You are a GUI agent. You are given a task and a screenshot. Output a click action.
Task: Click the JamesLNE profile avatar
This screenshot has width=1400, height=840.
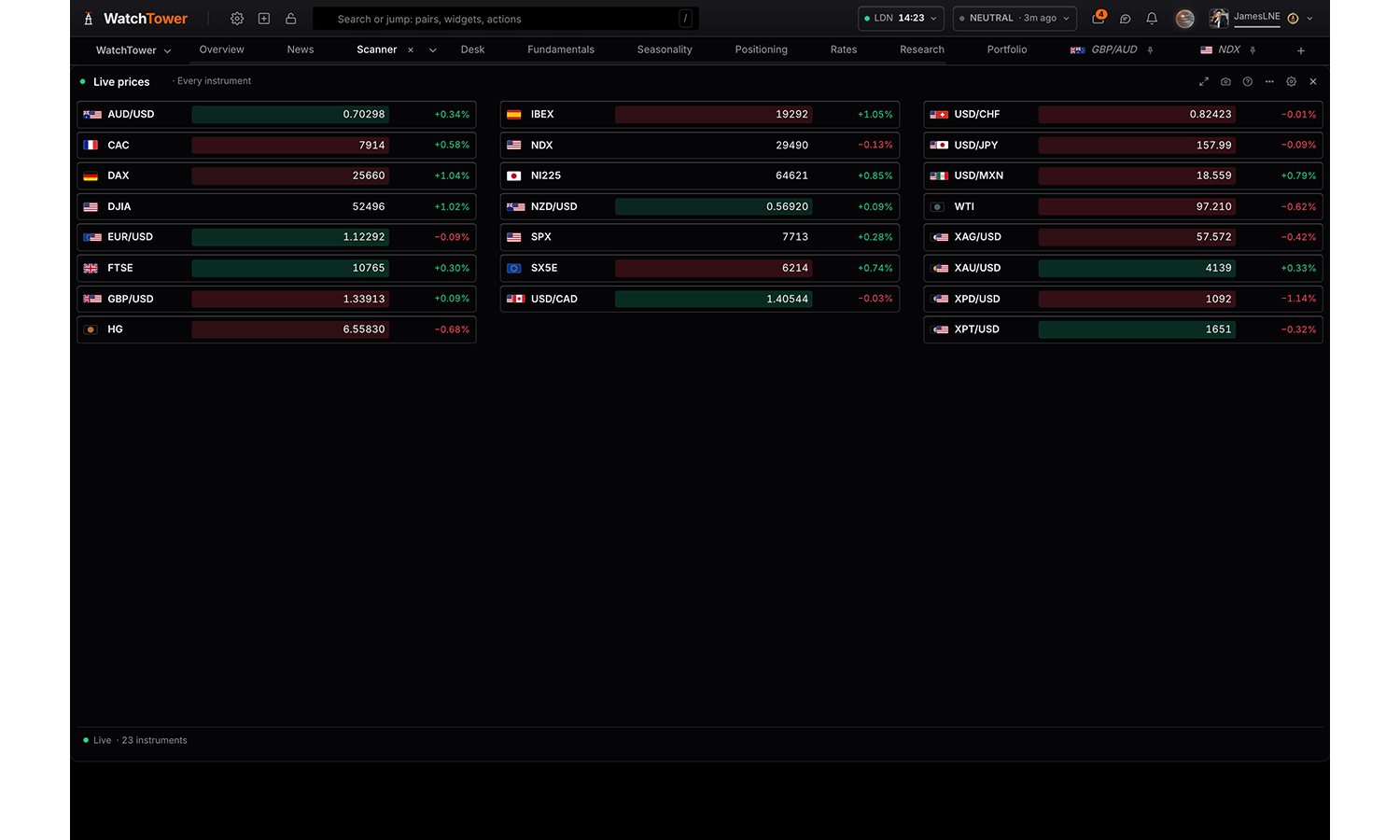1219,19
